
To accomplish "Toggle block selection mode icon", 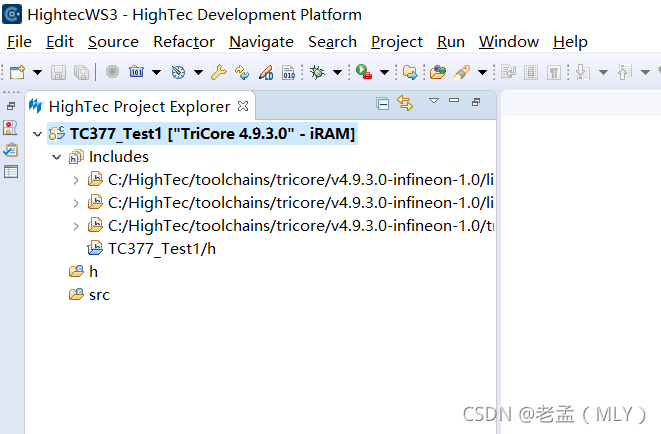I will 531,72.
